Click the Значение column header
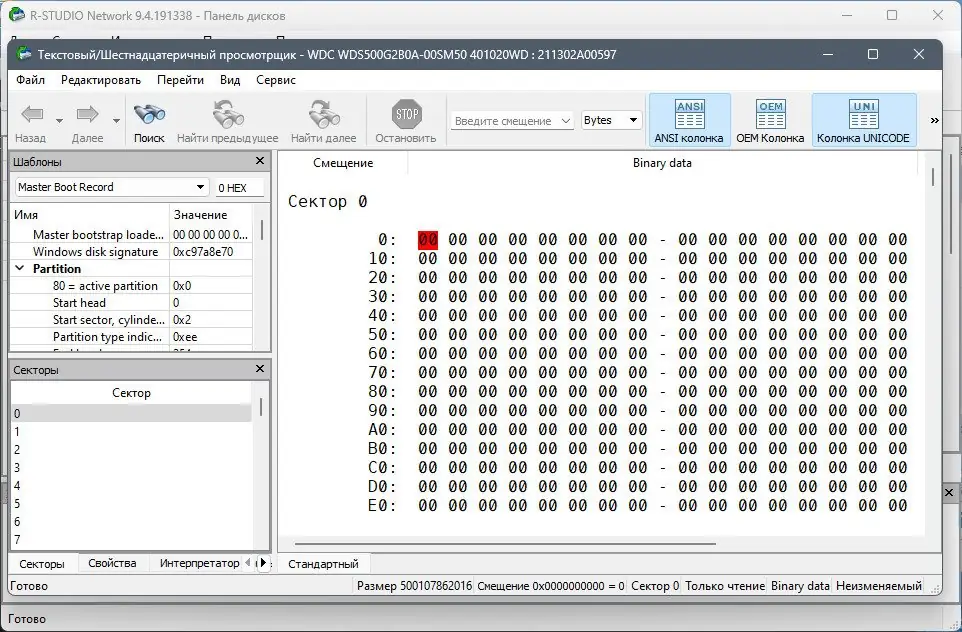962x632 pixels. point(210,215)
